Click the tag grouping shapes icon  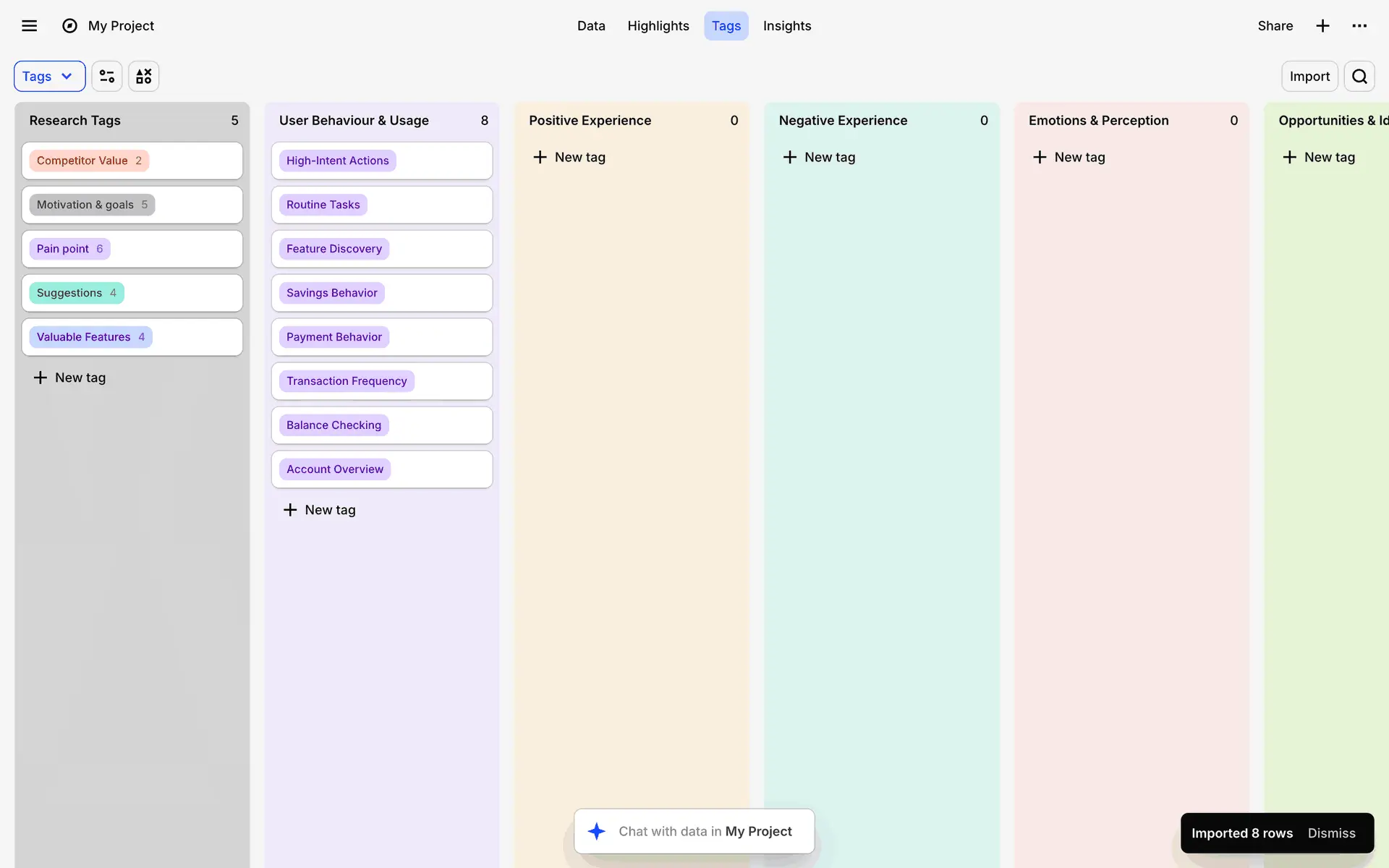tap(144, 76)
